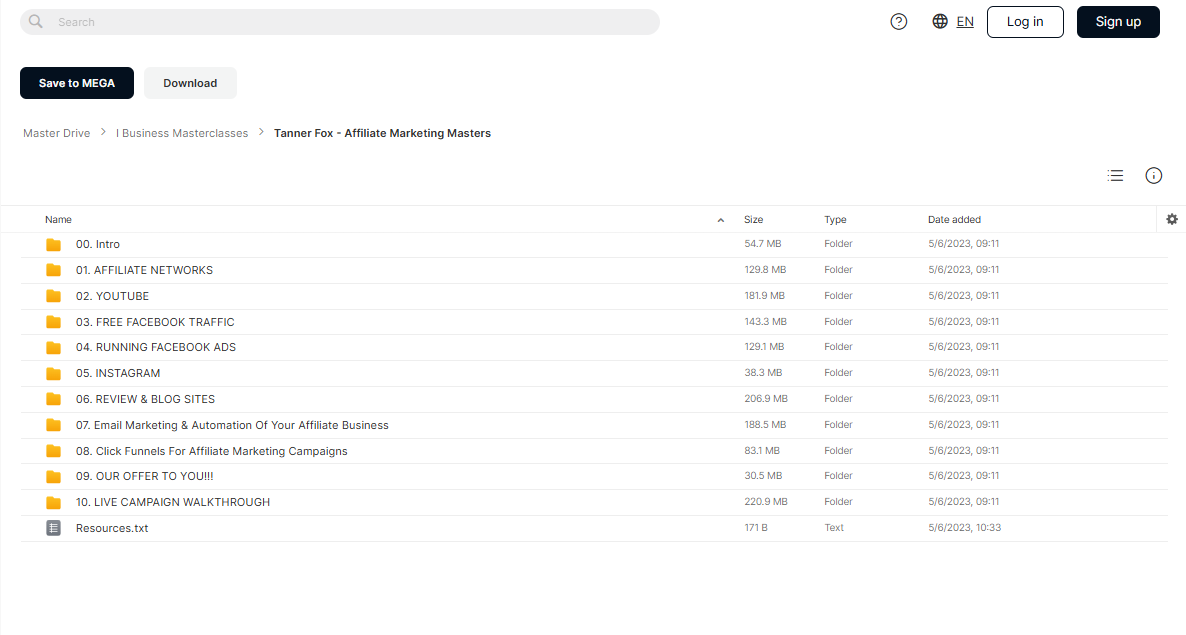Click folder icon for 05. INSTAGRAM
This screenshot has width=1186, height=635.
(53, 373)
